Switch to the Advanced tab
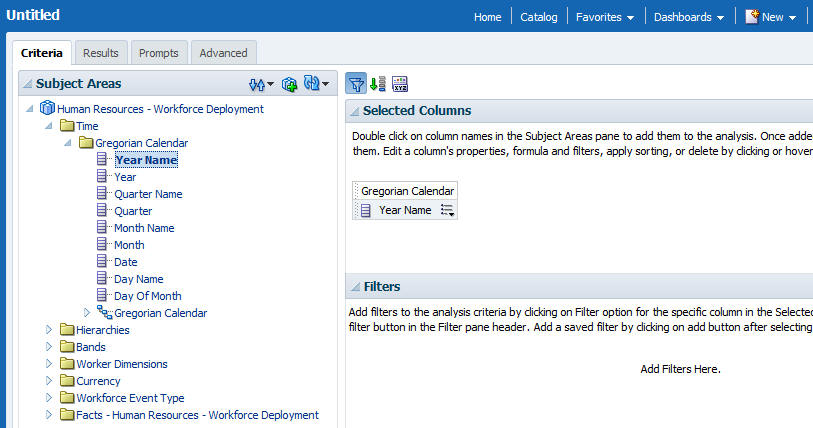The width and height of the screenshot is (813, 428). tap(223, 53)
